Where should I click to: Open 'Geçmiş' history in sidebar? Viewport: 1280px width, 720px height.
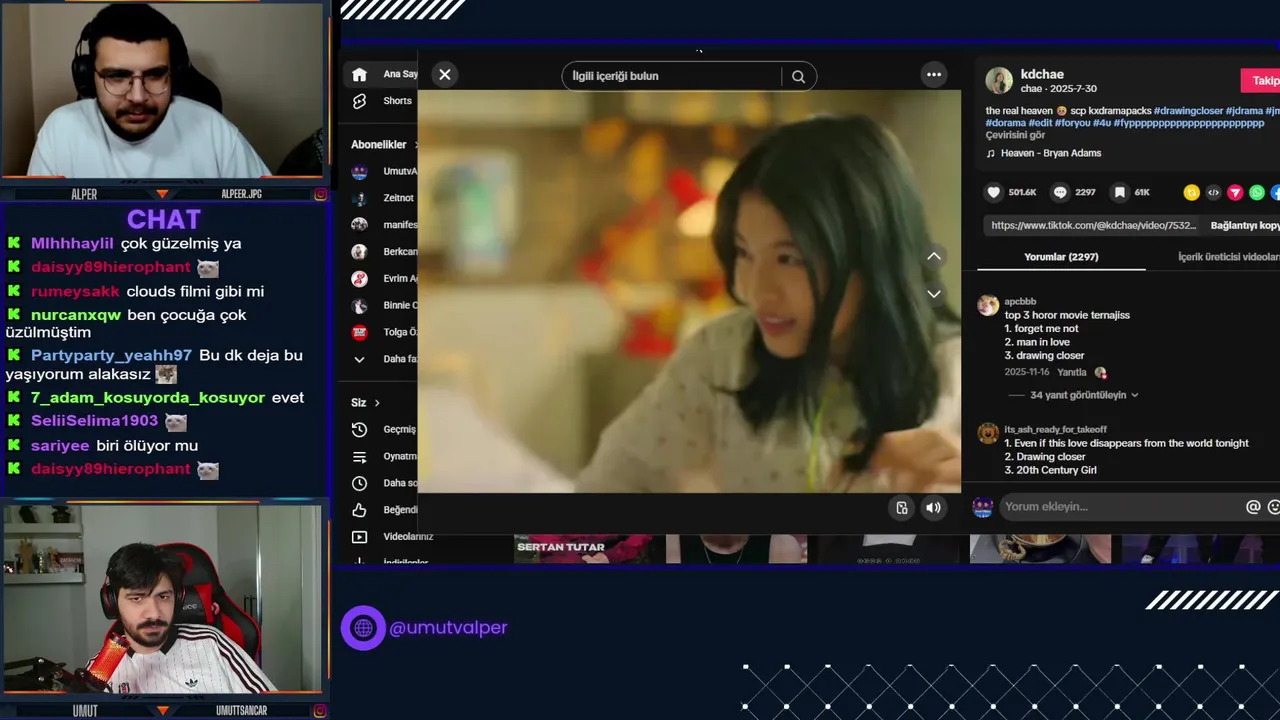(385, 429)
